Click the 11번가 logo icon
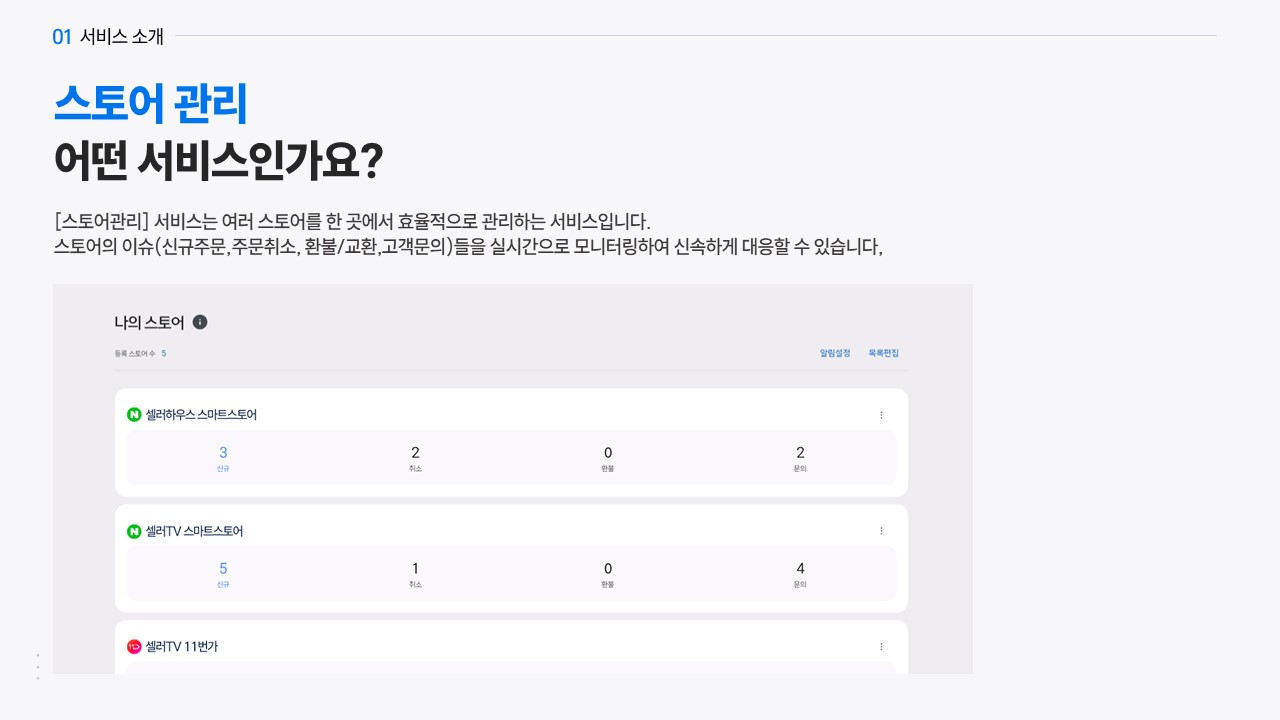 [134, 647]
